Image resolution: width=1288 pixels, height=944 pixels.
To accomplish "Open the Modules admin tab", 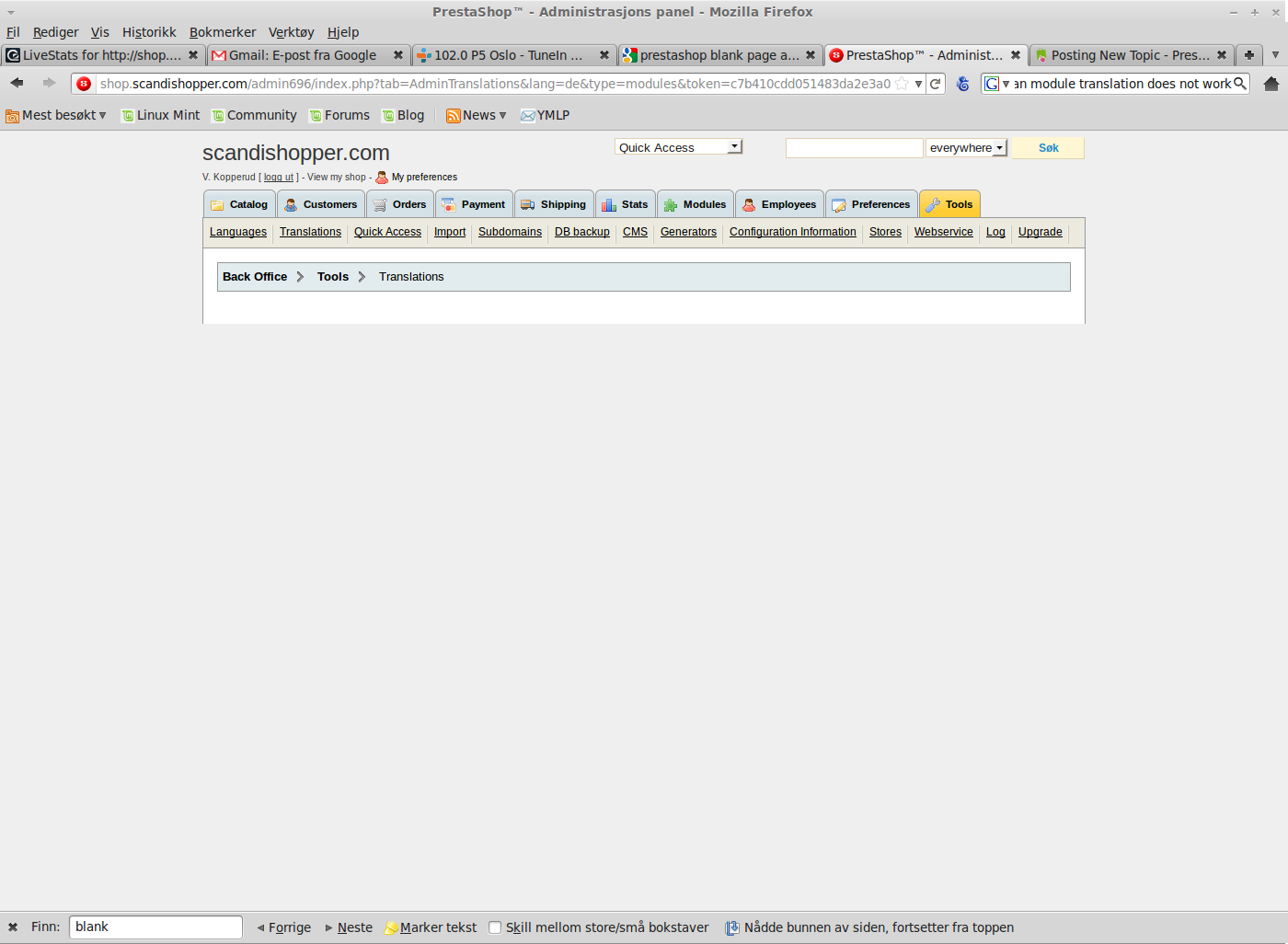I will pyautogui.click(x=696, y=204).
